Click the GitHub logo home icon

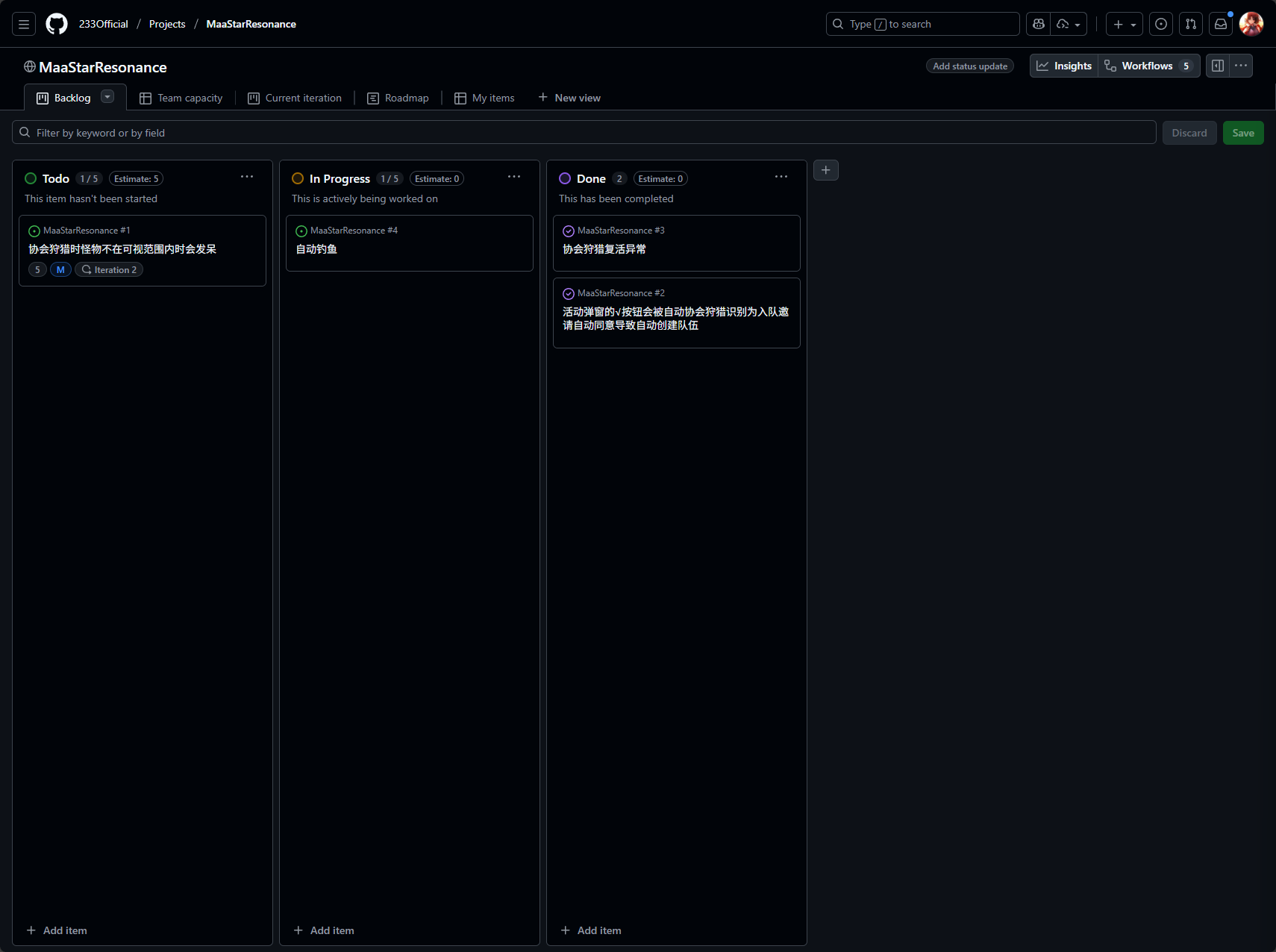click(x=57, y=24)
